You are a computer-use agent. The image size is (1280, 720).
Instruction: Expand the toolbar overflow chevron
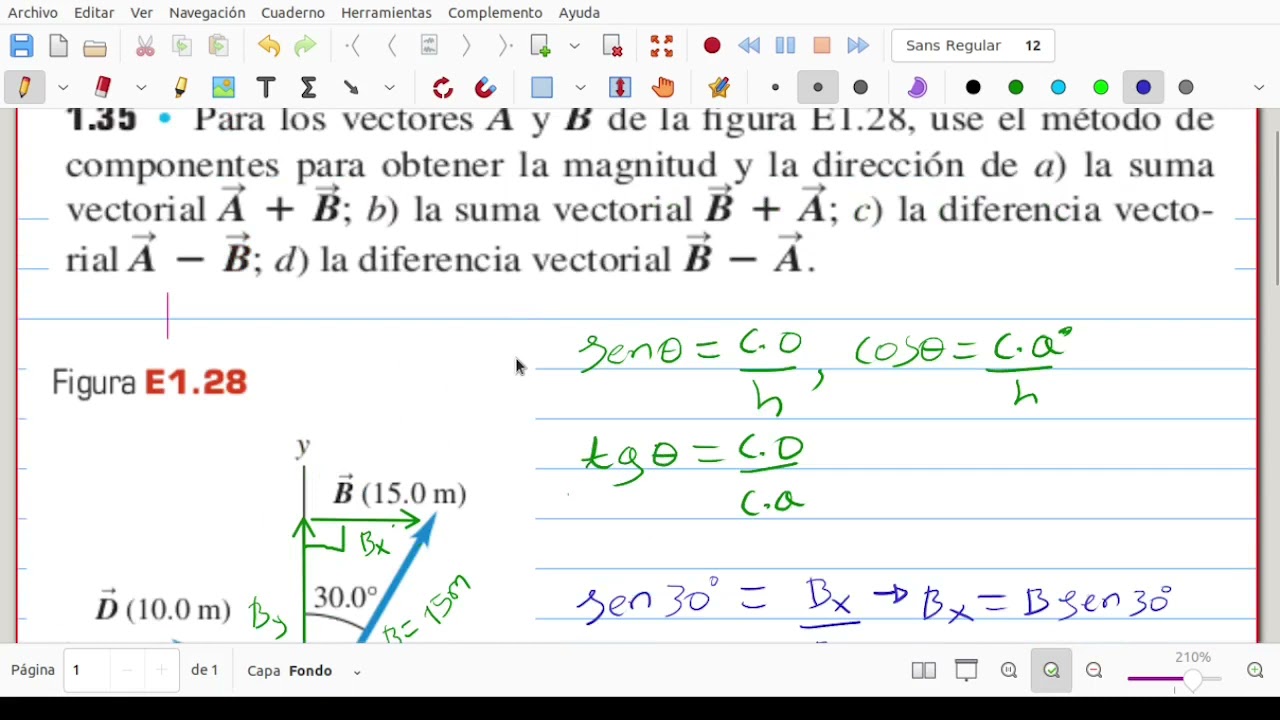[x=1258, y=88]
